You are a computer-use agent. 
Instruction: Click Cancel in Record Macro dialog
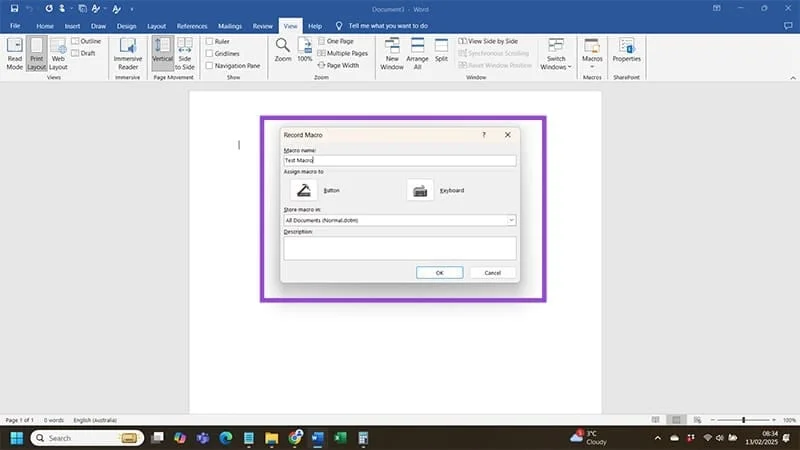[492, 272]
